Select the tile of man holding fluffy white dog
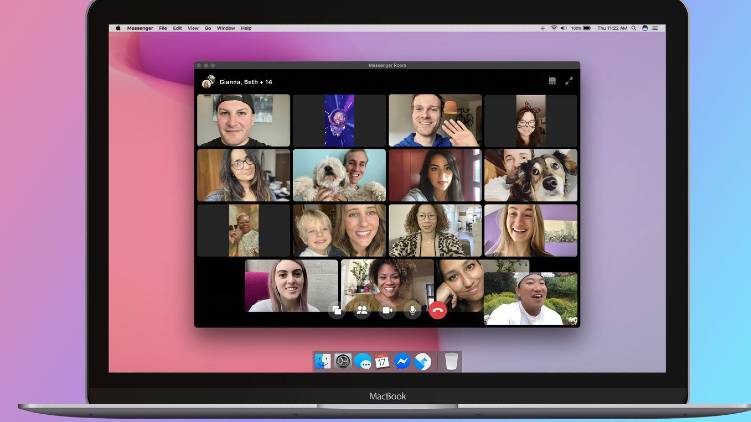This screenshot has height=422, width=751. point(339,175)
